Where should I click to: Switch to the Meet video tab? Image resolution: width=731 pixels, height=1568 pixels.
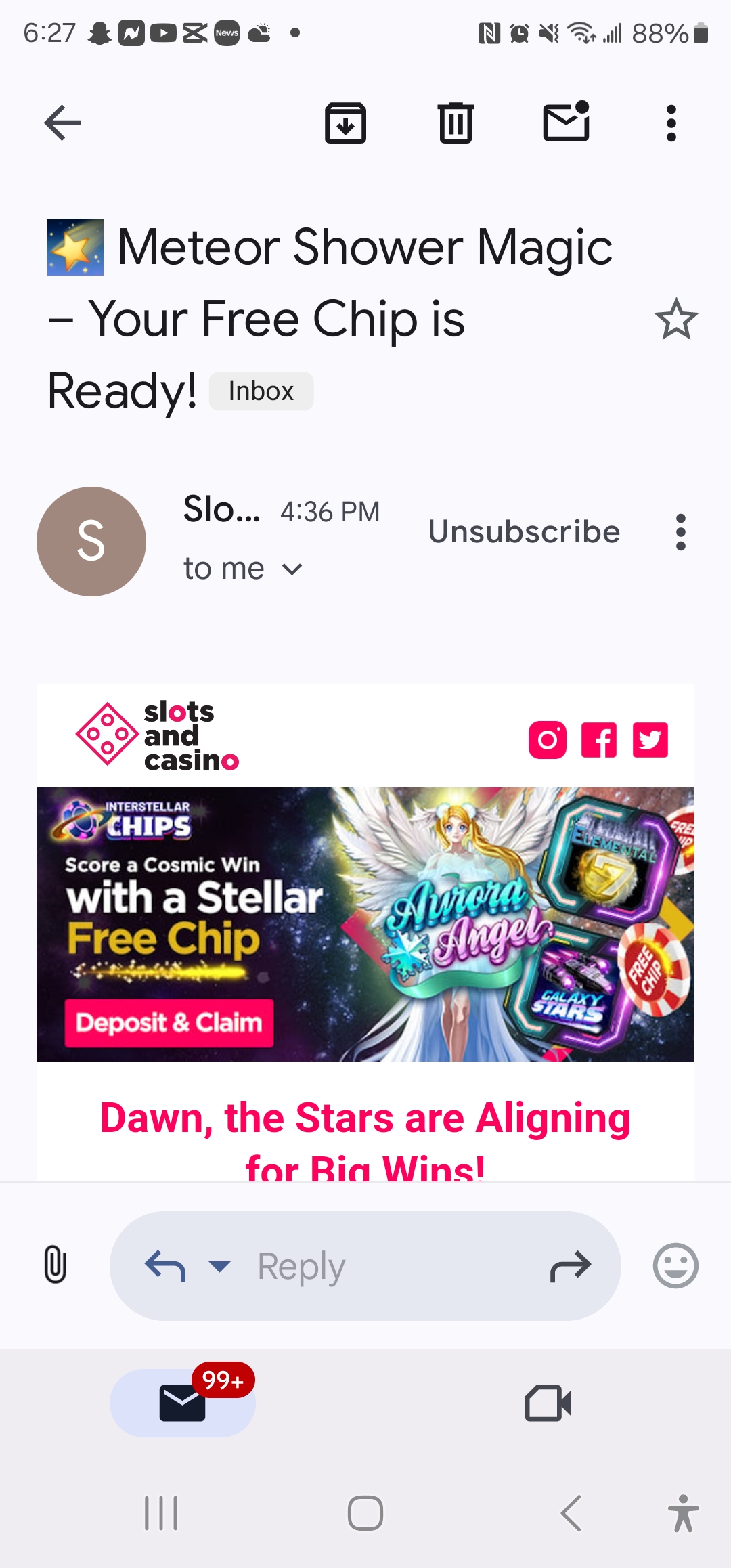(548, 1403)
